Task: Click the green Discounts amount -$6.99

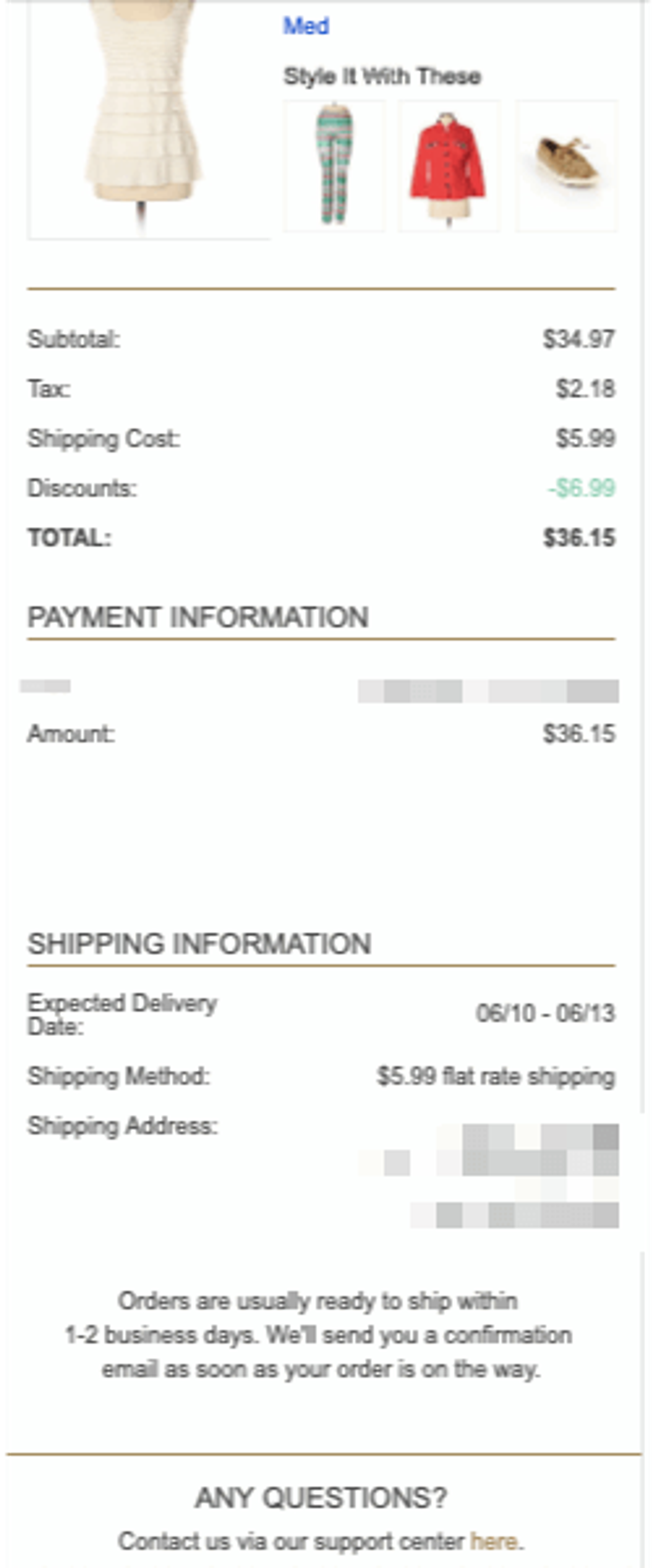Action: tap(582, 488)
